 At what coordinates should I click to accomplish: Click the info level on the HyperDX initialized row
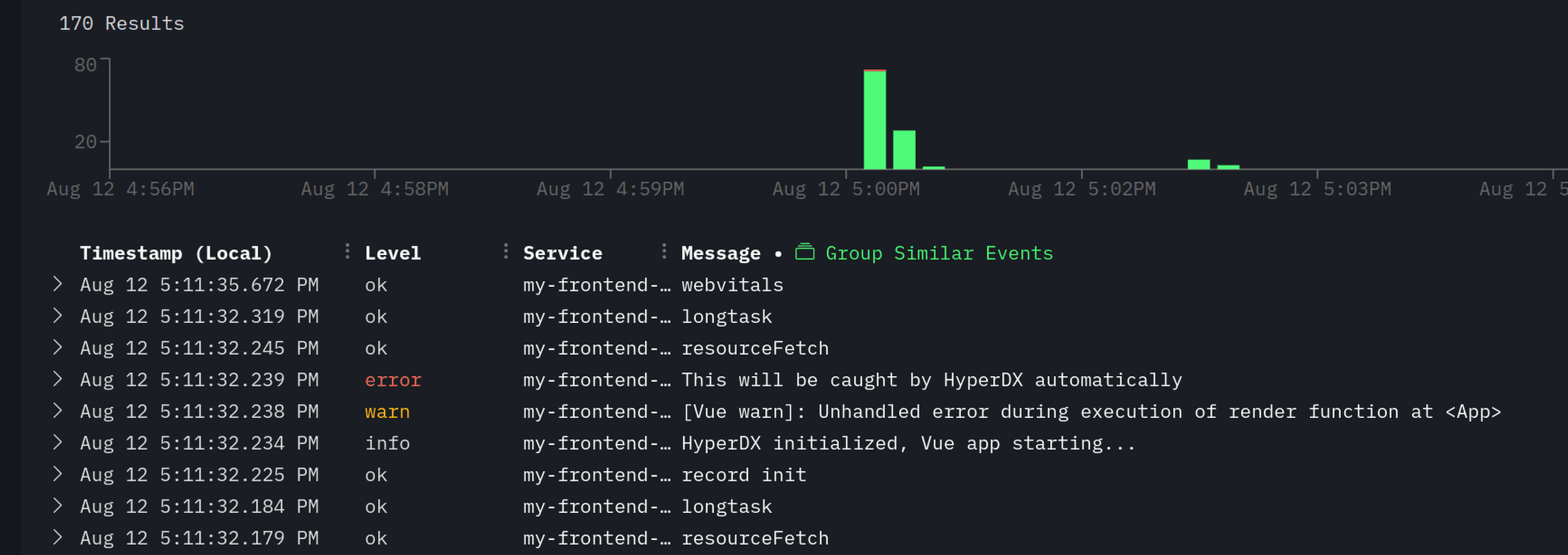(387, 443)
